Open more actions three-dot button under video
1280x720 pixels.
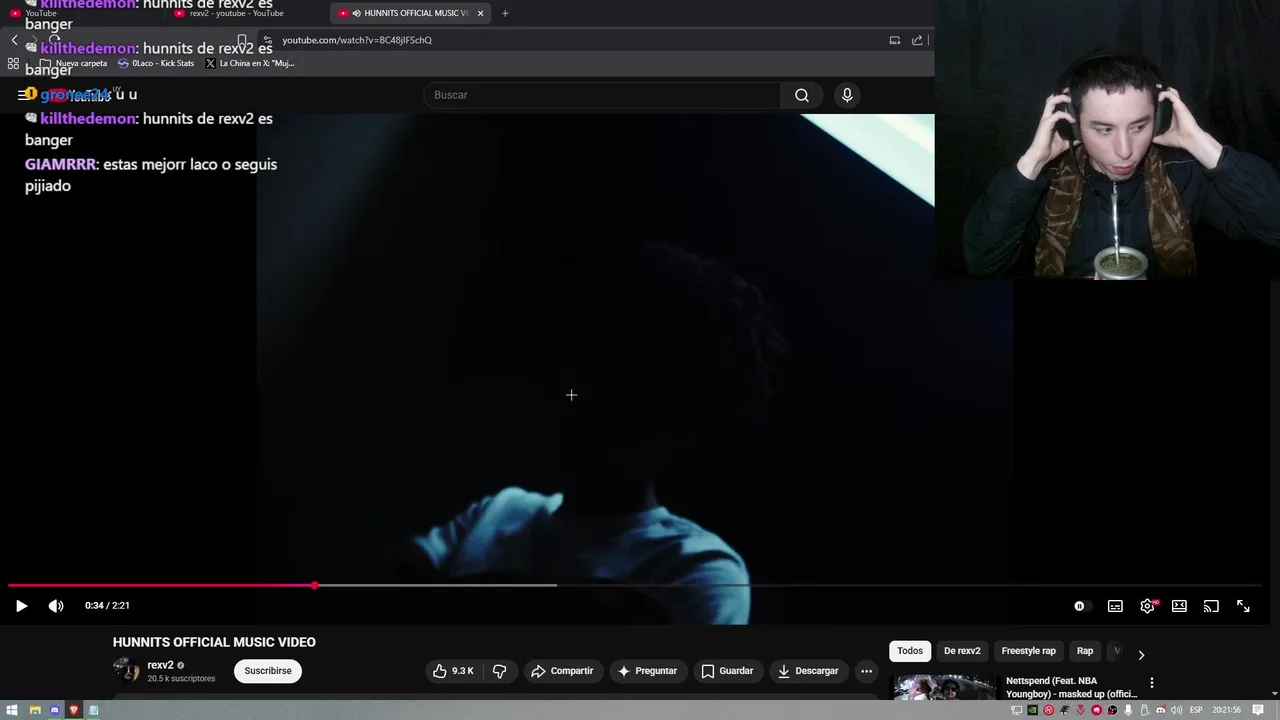(x=866, y=671)
